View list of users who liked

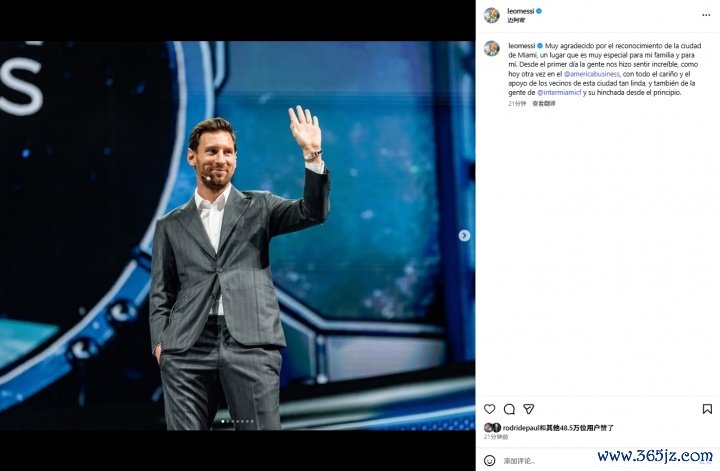point(577,428)
